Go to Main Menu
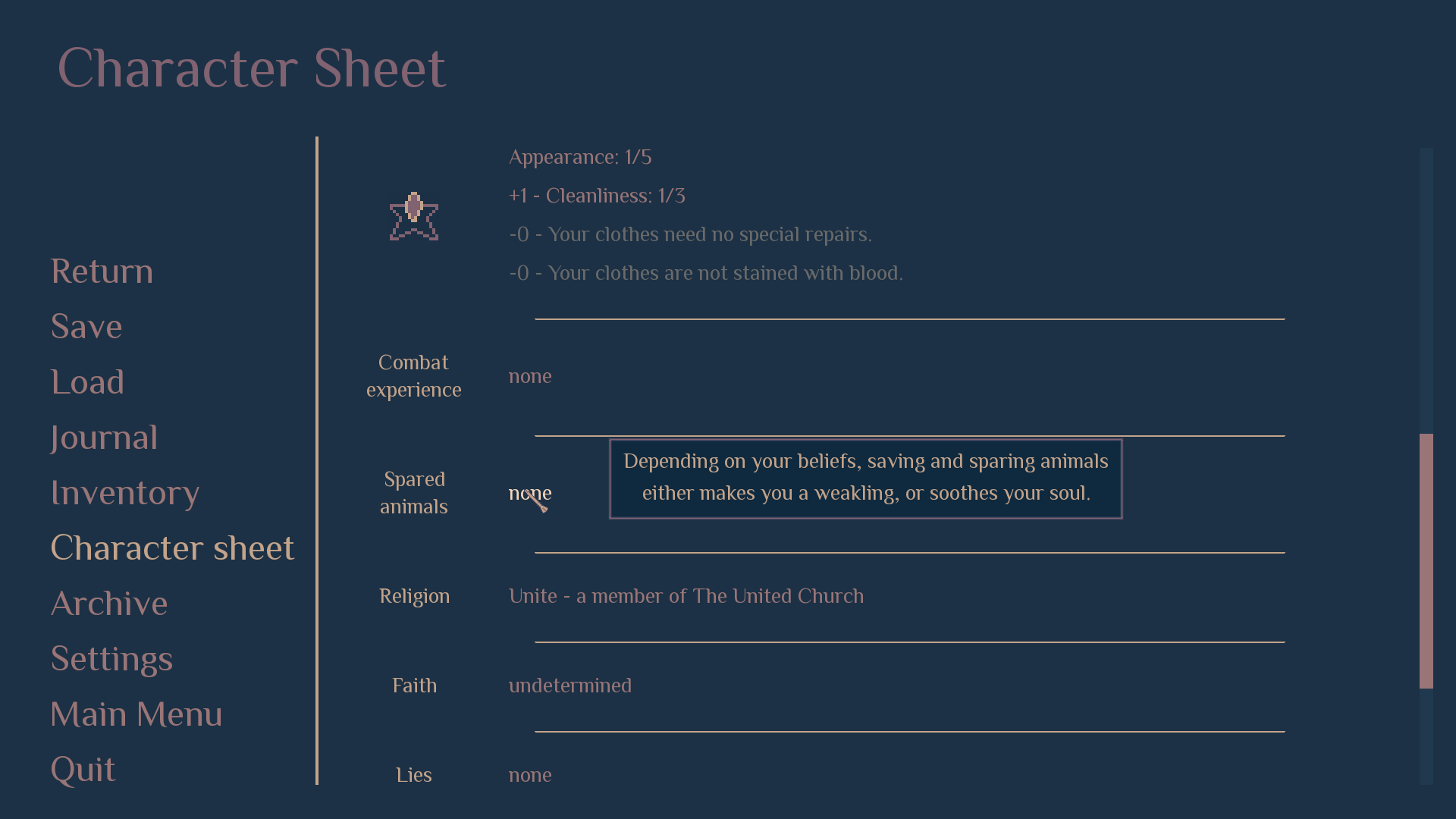This screenshot has width=1456, height=819. 136,714
